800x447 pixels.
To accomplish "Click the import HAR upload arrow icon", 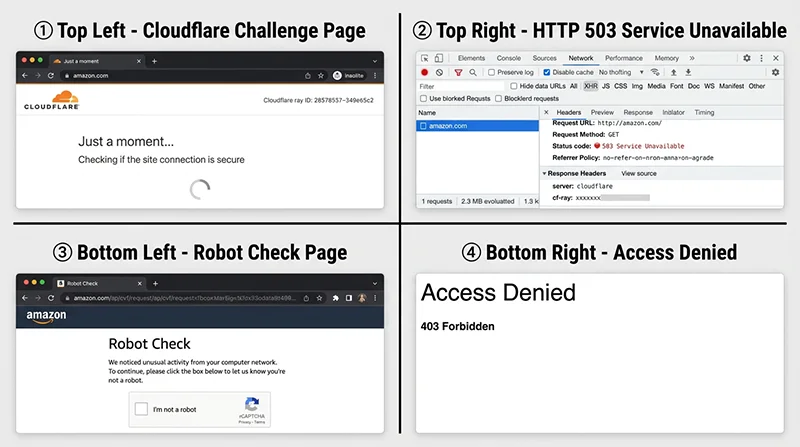I will tap(673, 72).
